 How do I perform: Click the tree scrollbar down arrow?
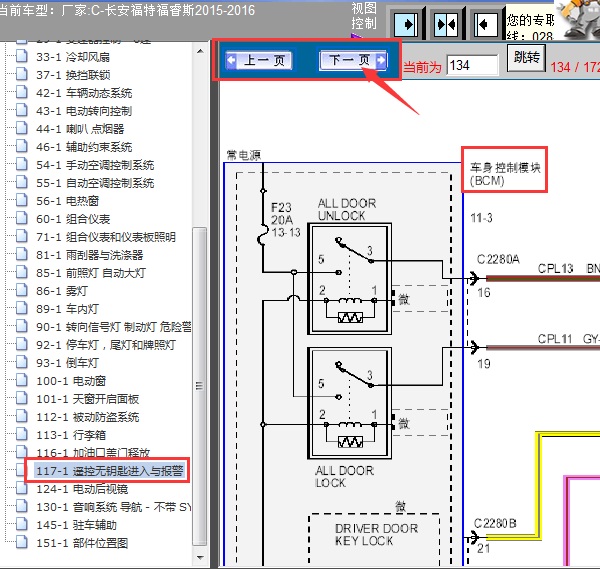(200, 558)
